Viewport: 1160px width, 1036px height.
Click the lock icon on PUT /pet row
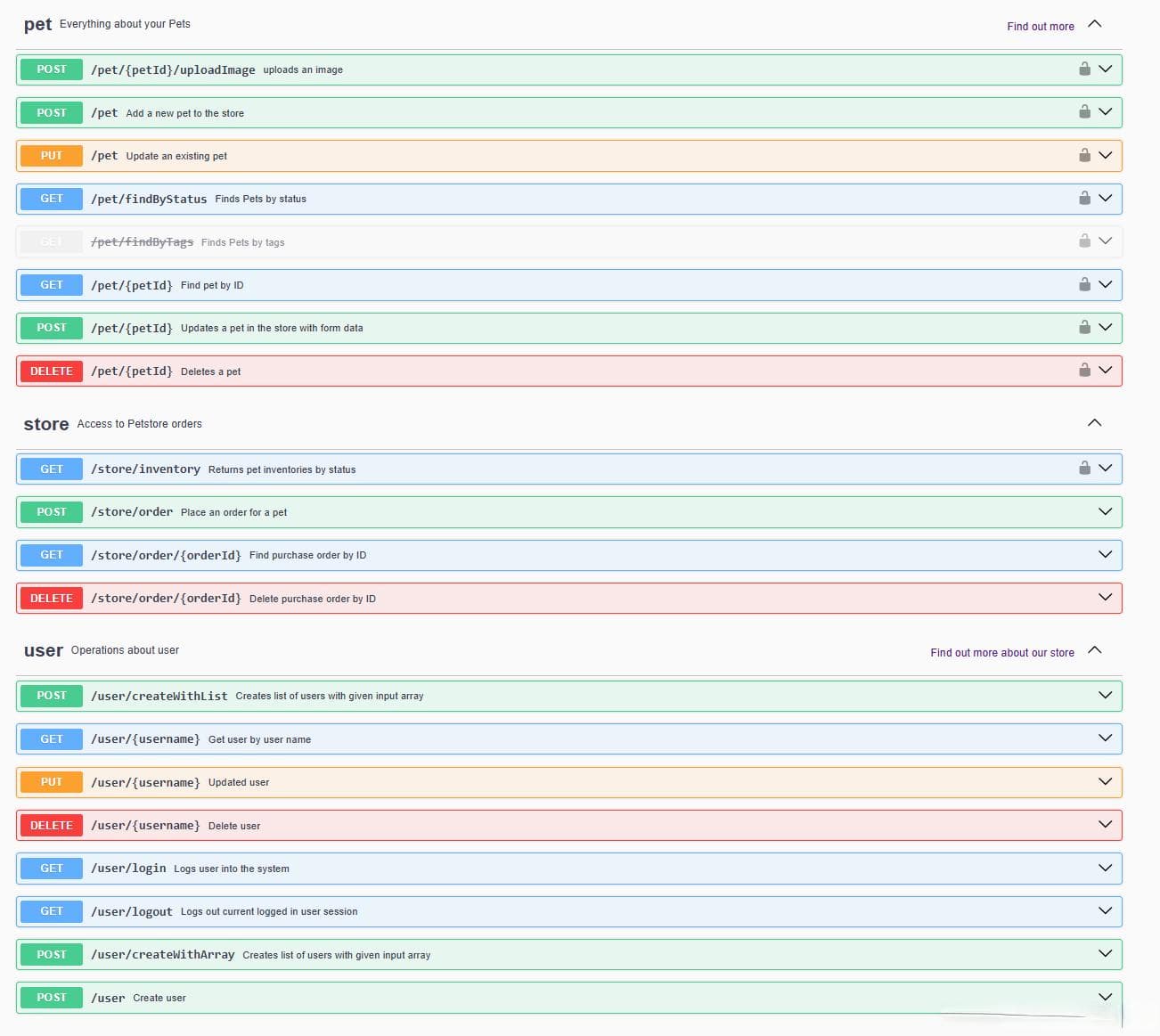pos(1084,155)
